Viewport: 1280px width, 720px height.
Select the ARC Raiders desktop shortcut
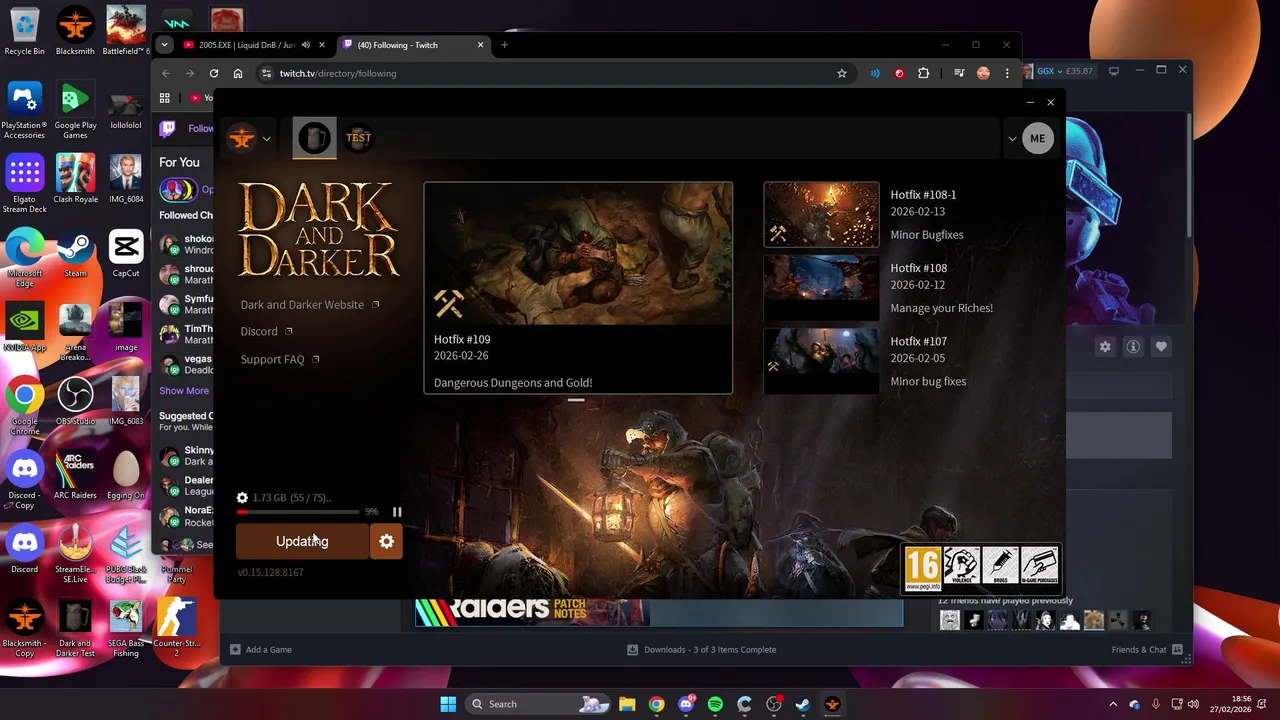point(75,476)
